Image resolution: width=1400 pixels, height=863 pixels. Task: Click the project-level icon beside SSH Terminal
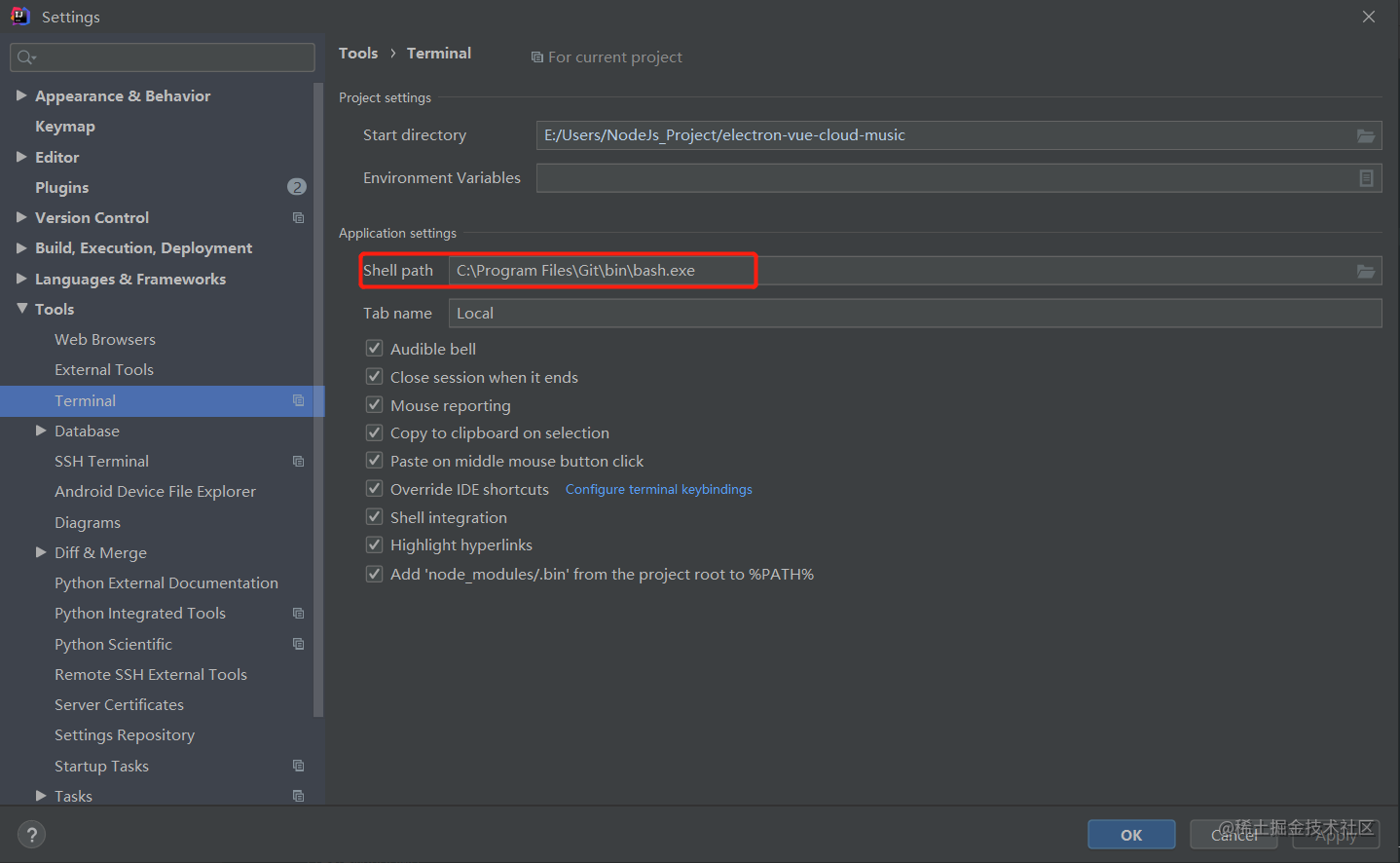tap(298, 461)
